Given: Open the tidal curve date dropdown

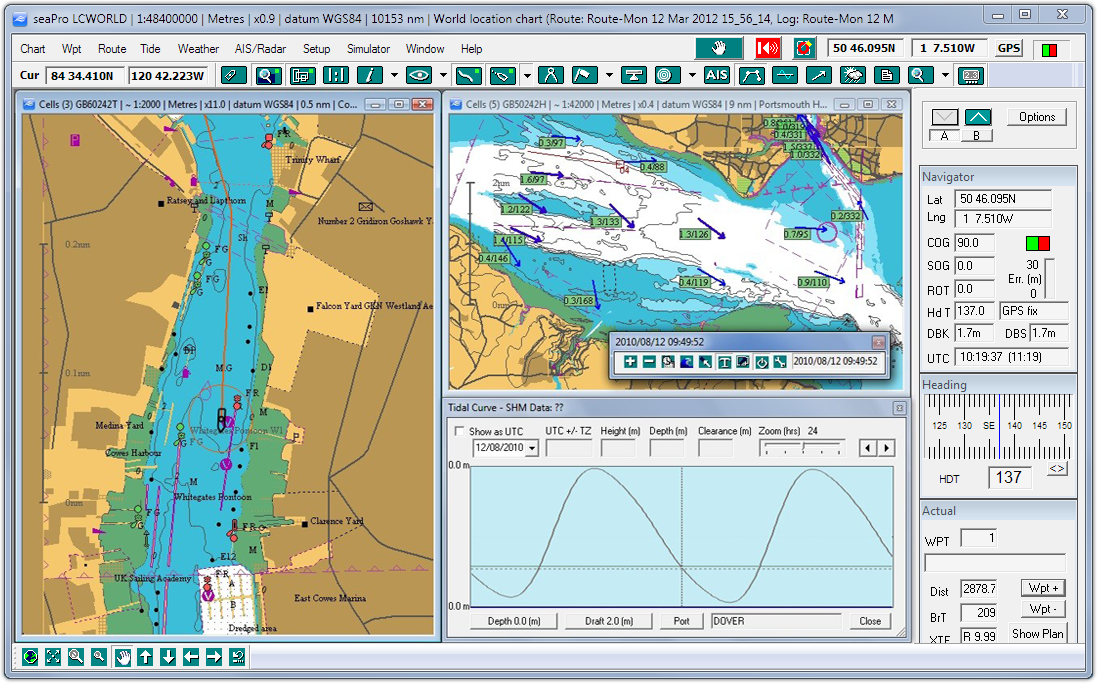Looking at the screenshot, I should [531, 449].
